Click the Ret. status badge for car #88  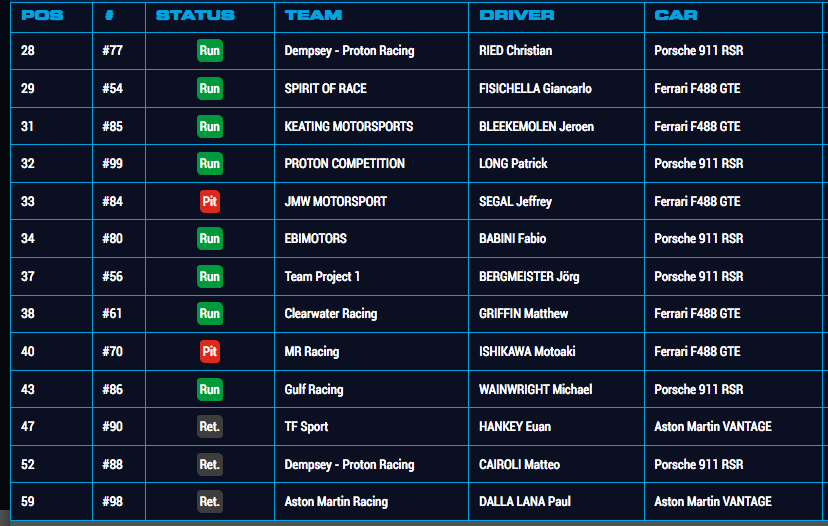209,464
